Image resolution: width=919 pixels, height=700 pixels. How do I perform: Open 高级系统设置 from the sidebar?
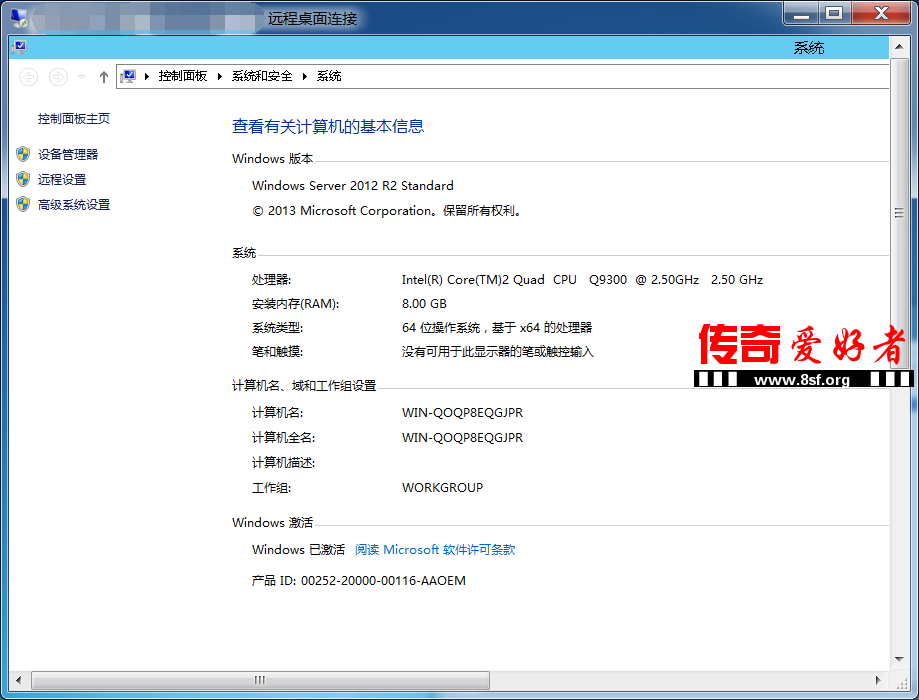click(x=74, y=205)
